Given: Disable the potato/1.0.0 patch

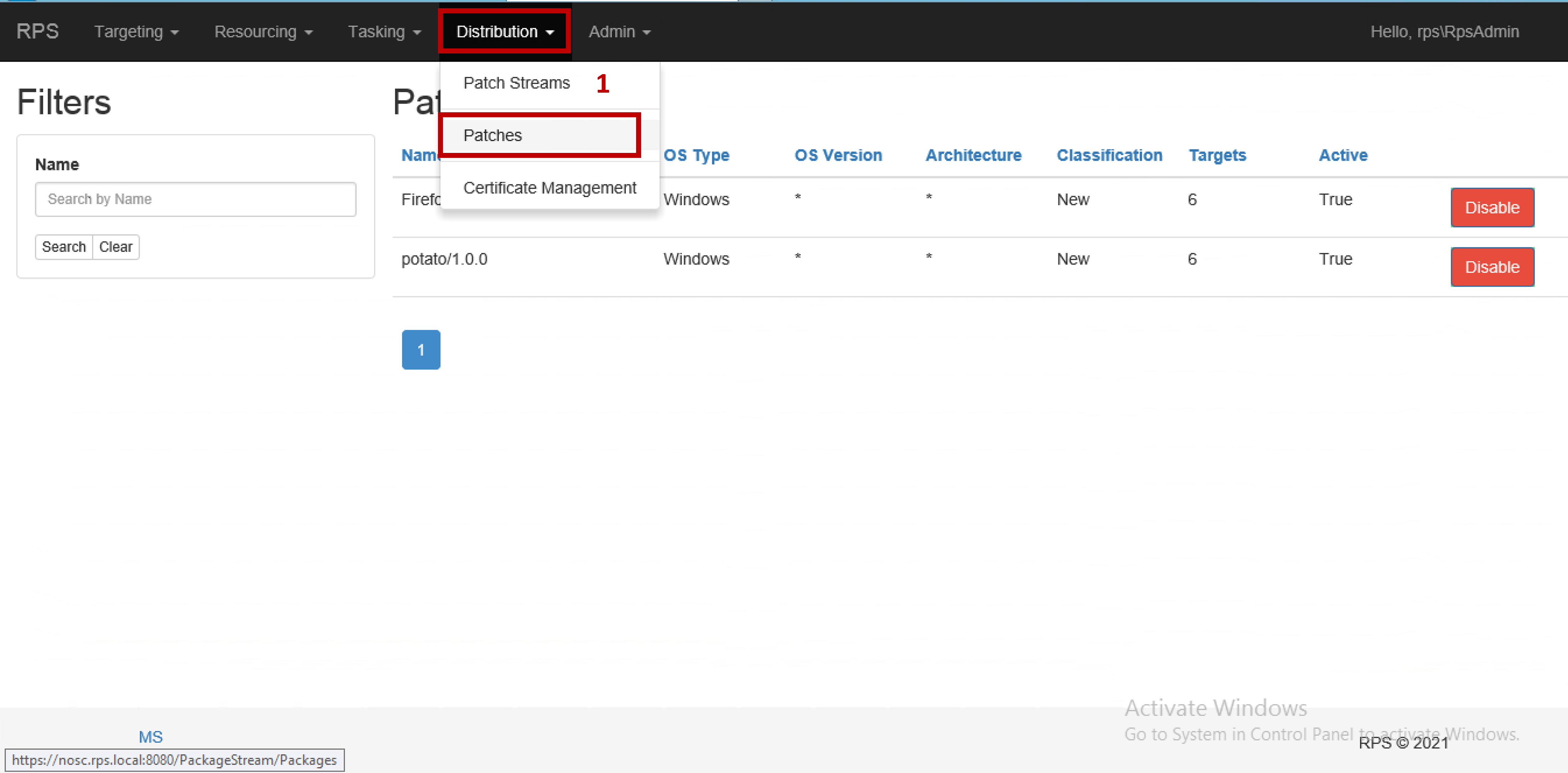Looking at the screenshot, I should click(x=1492, y=267).
